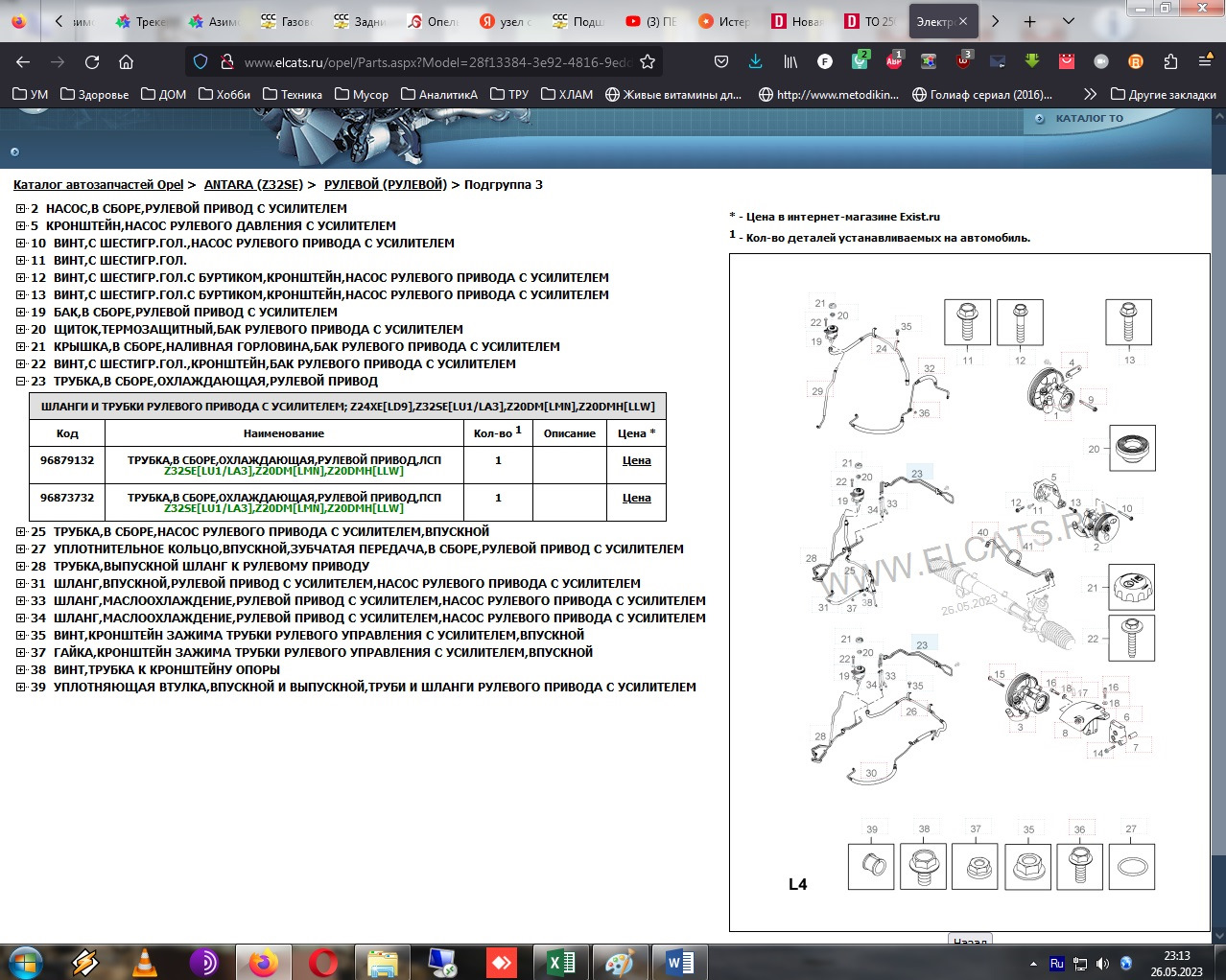Open the Другие закладки bookmarks folder

tap(1163, 94)
